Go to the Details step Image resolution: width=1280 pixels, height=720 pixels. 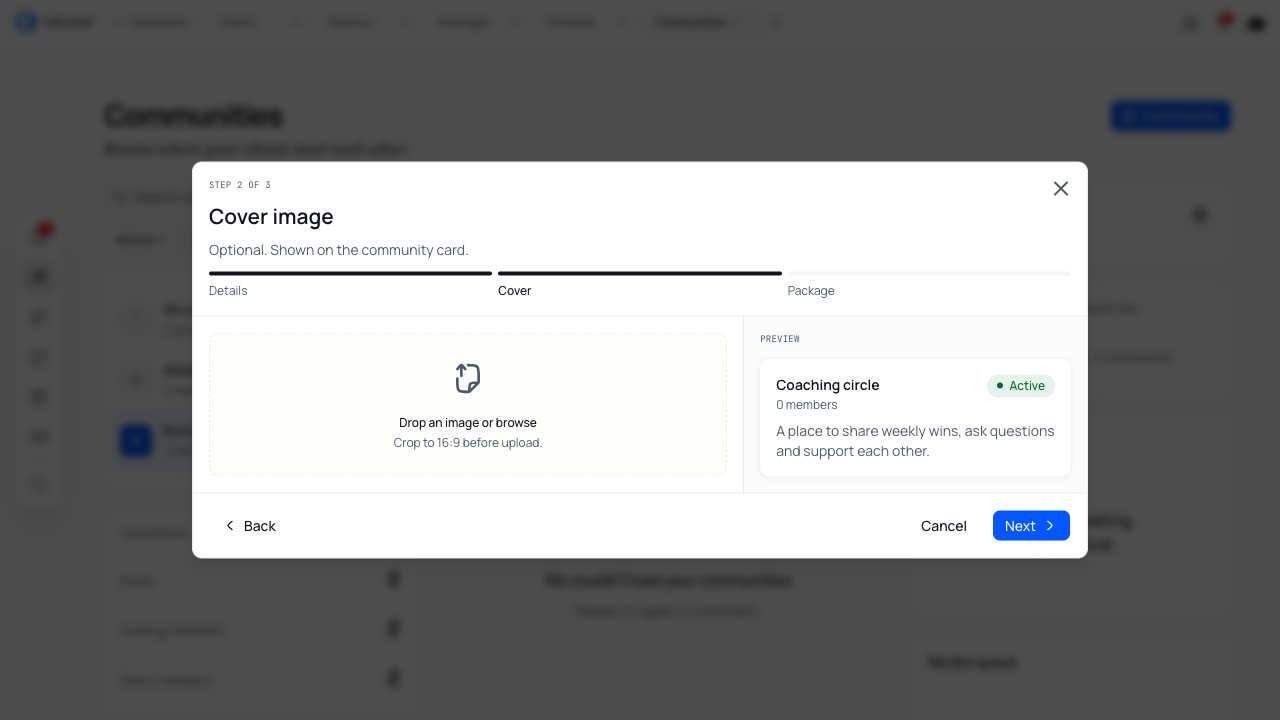pyautogui.click(x=228, y=291)
